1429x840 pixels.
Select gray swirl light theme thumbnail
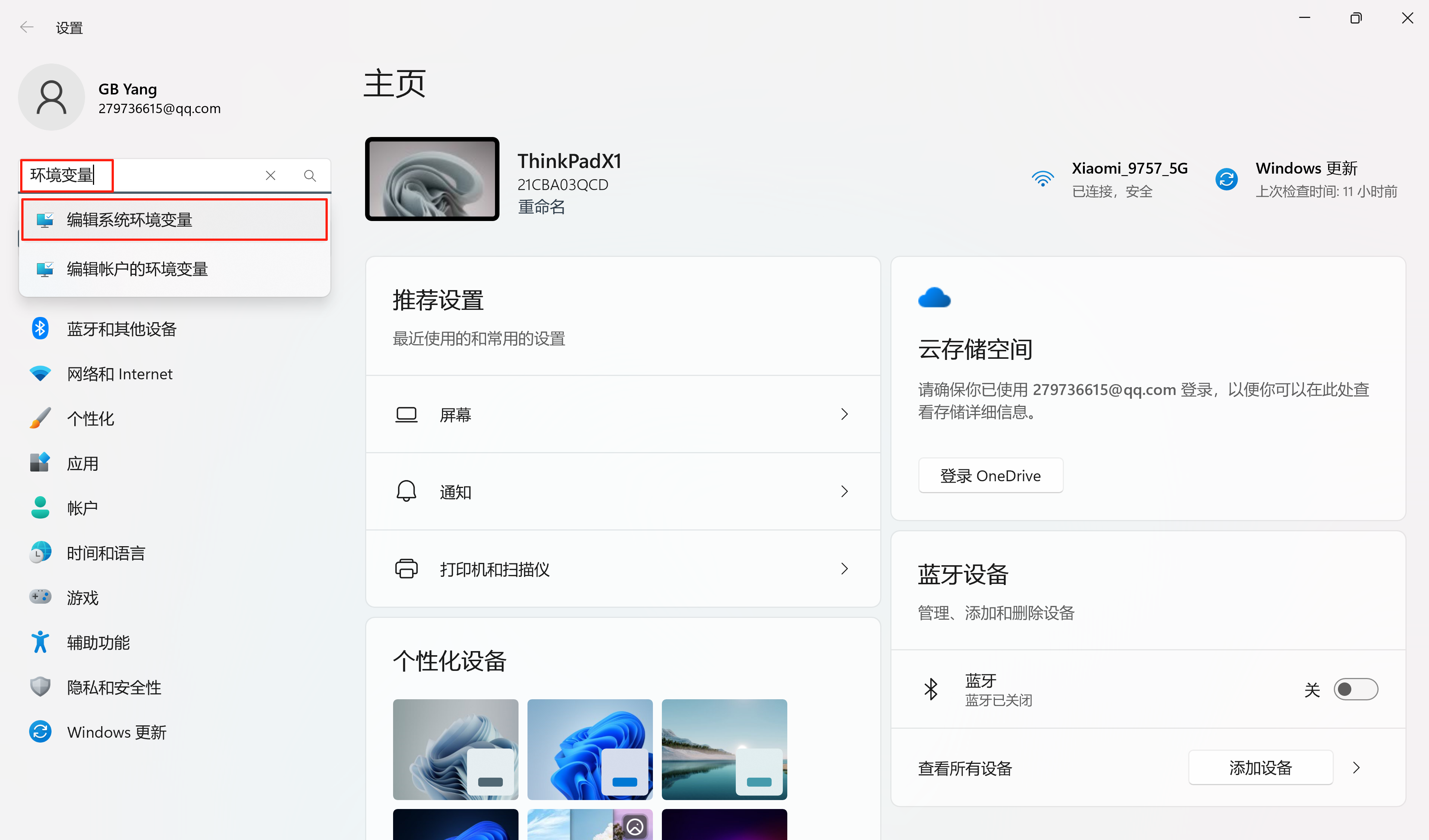pyautogui.click(x=455, y=749)
